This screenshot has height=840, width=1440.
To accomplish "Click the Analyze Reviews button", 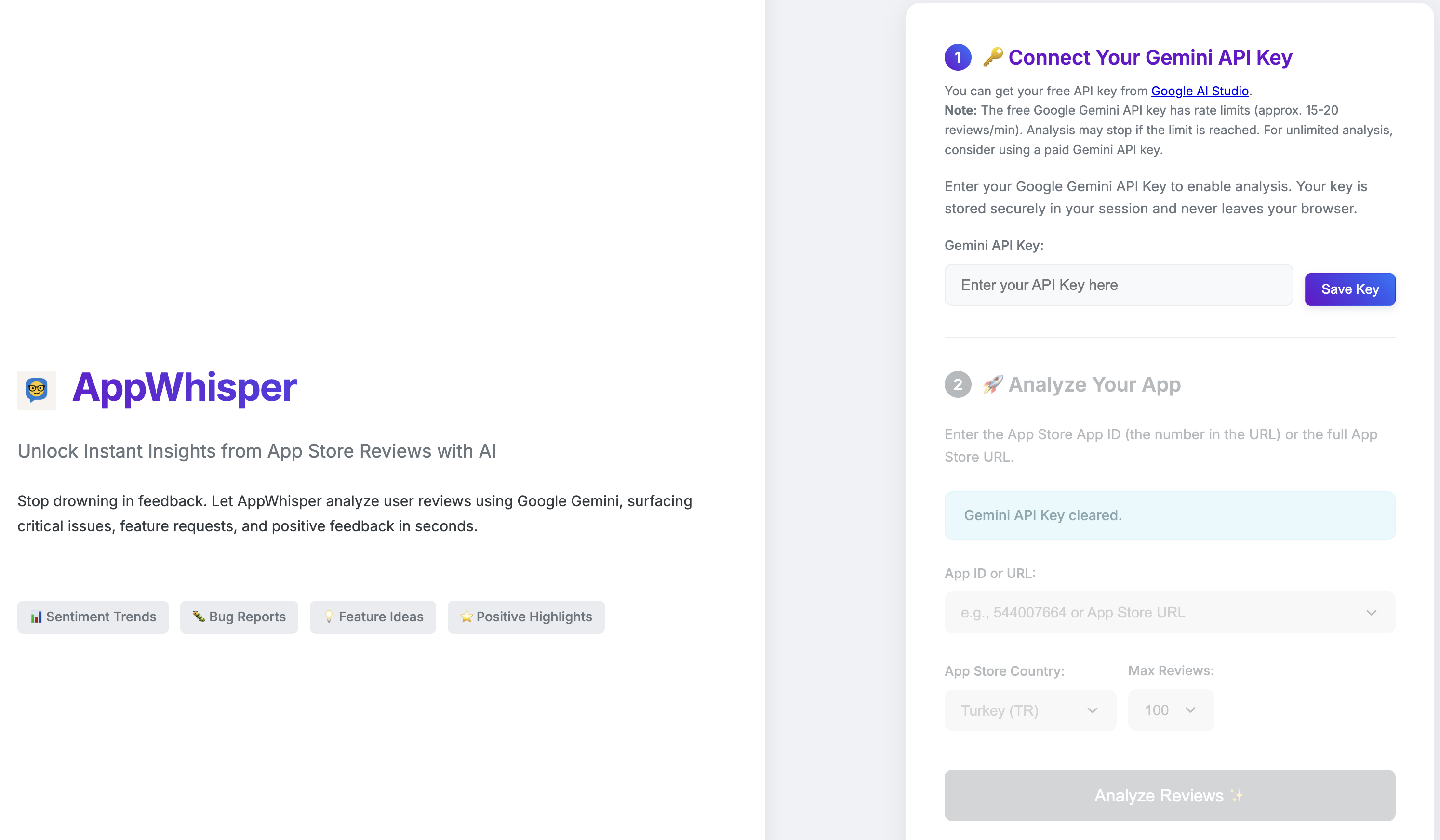I will pos(1169,795).
